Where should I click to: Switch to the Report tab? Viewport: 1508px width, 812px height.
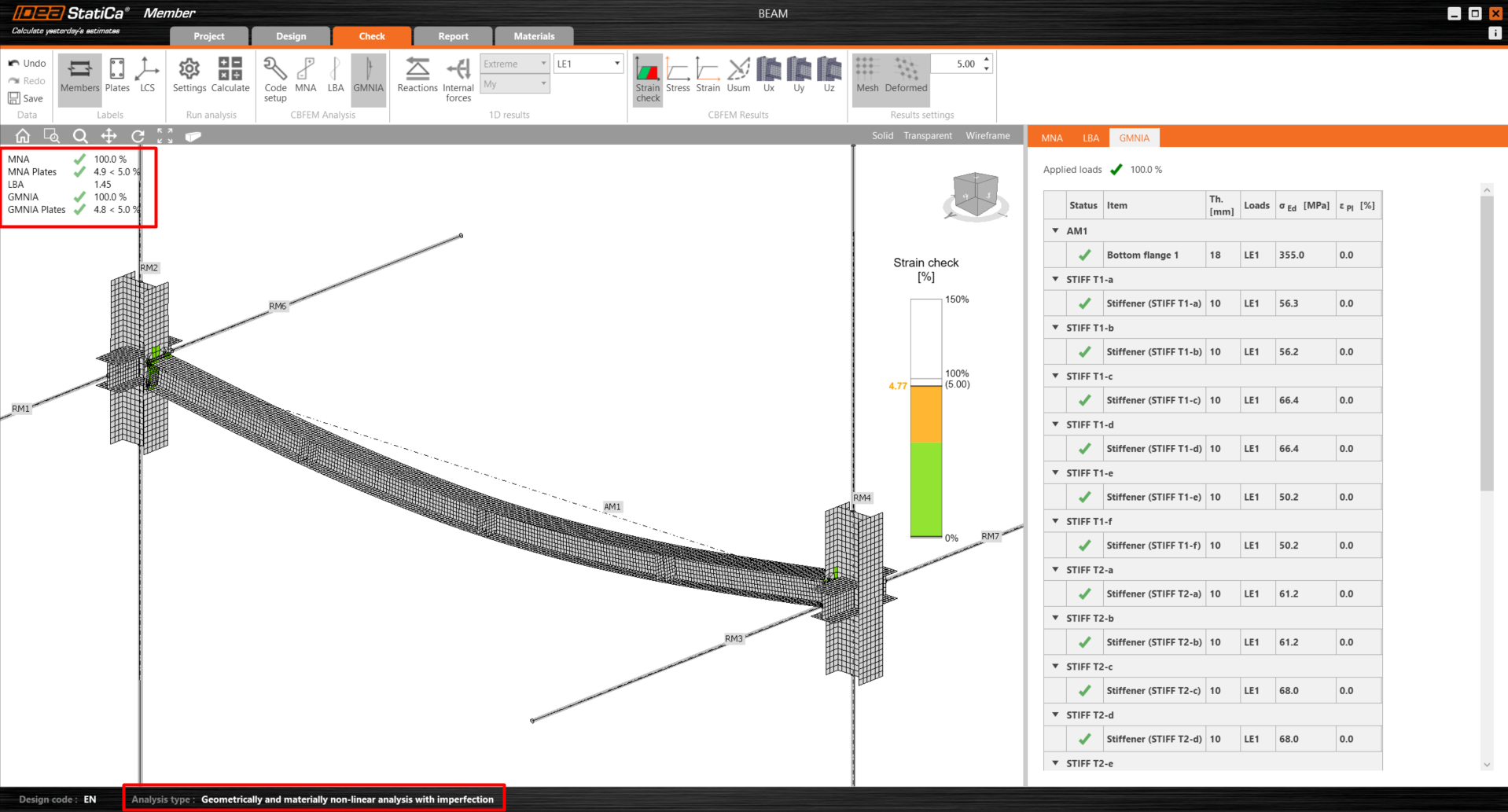tap(453, 36)
